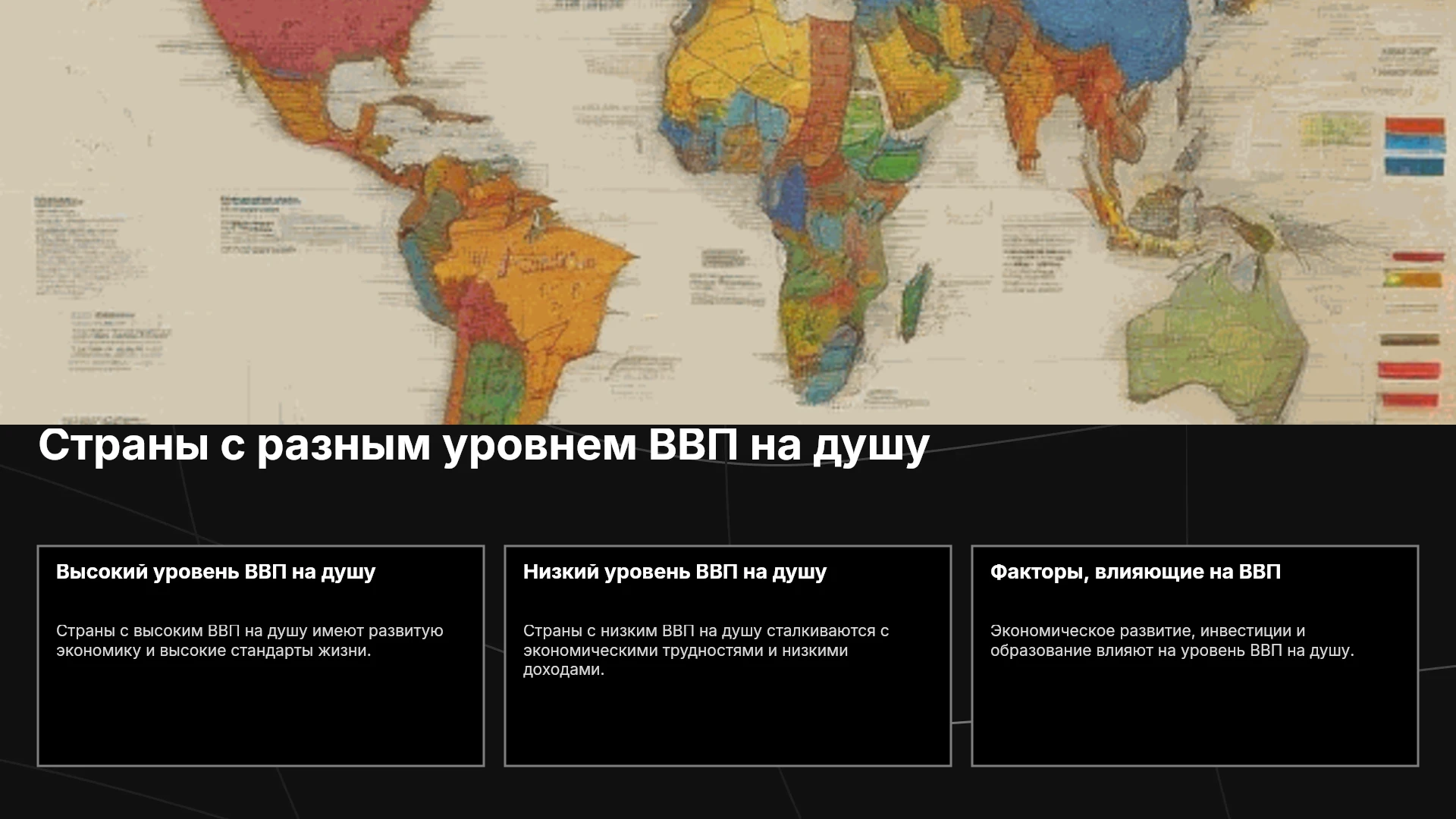Click the green Argentina area at map bottom

[493, 383]
